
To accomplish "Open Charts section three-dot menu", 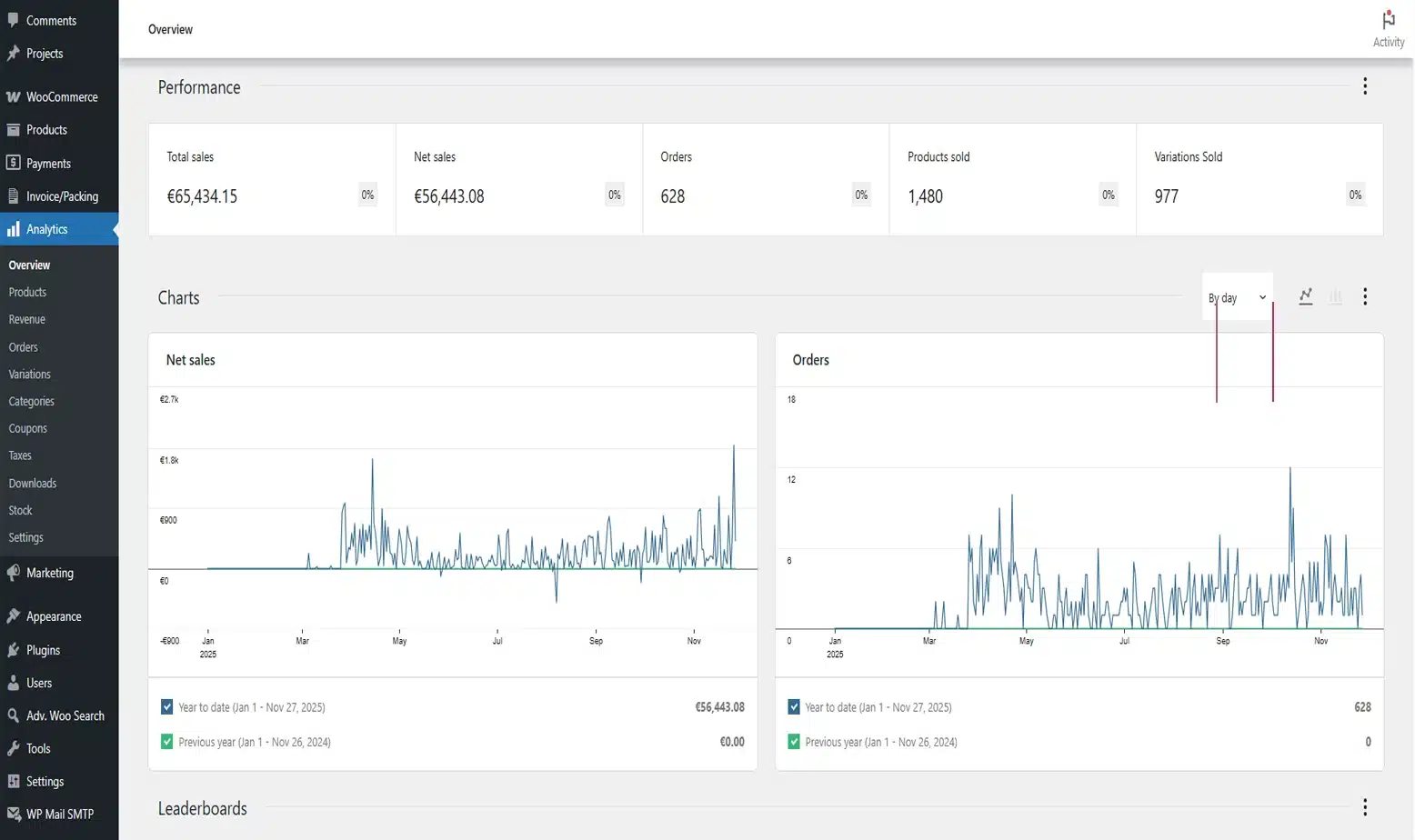I will (1364, 296).
